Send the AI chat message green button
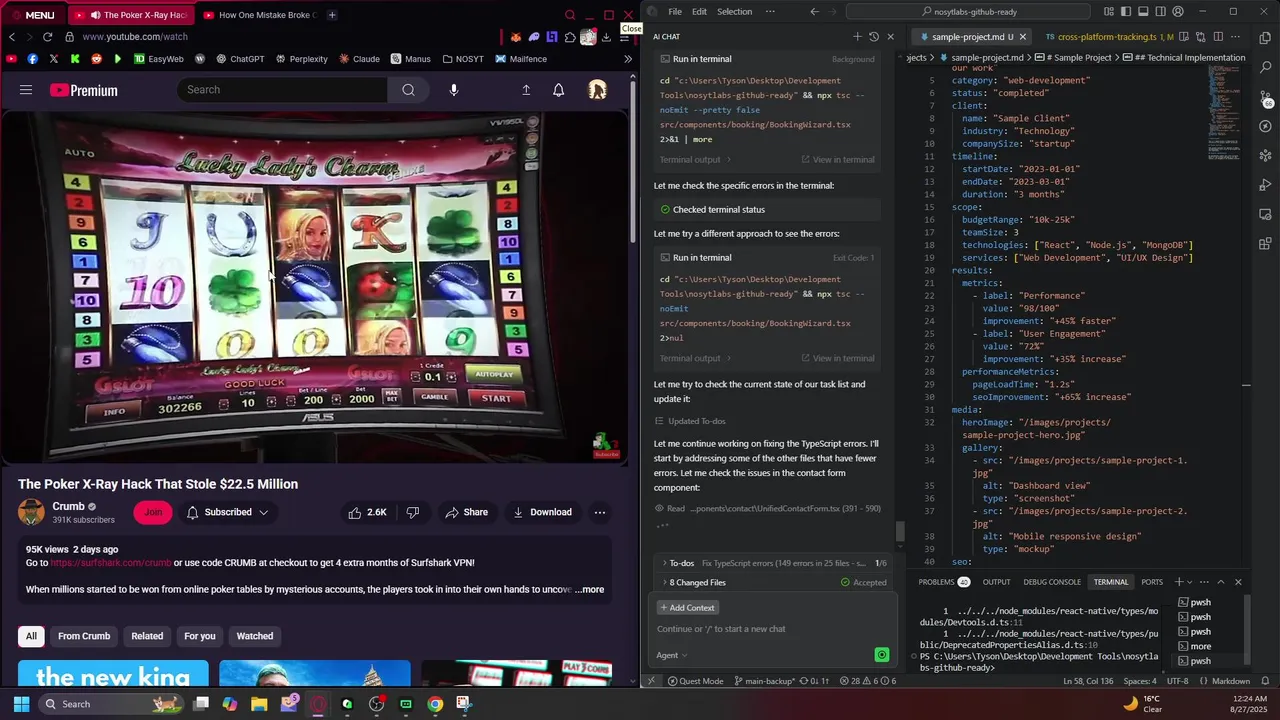 point(881,655)
